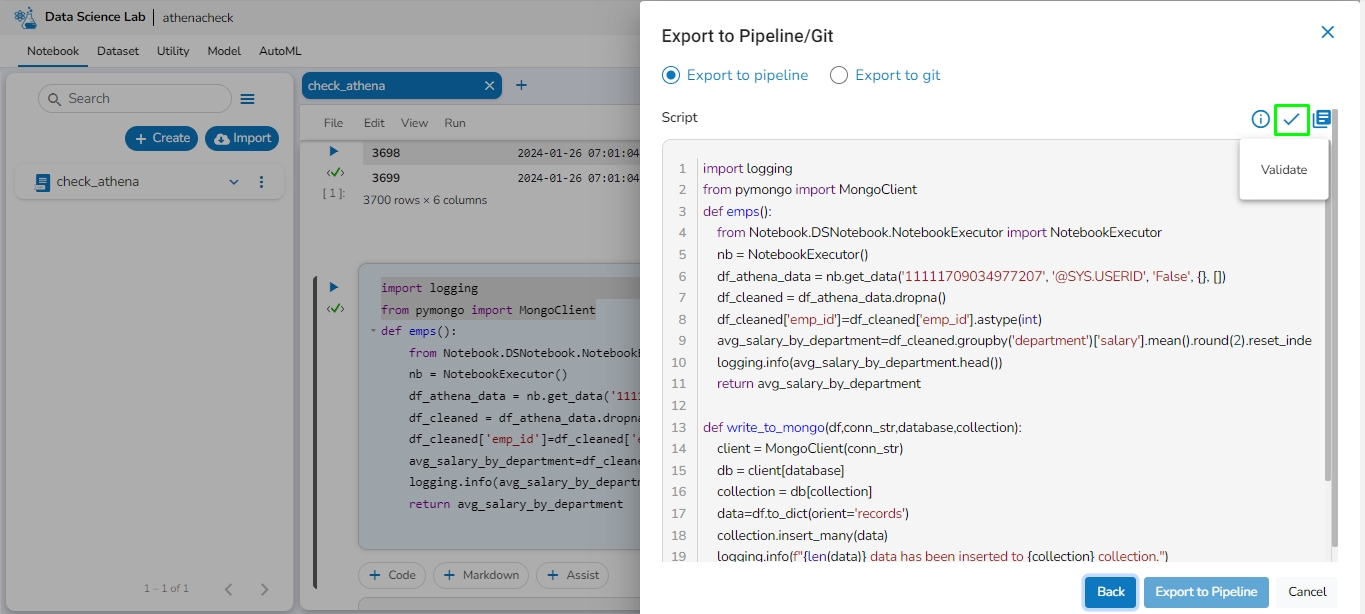Click the copy script icon
Image resolution: width=1365 pixels, height=614 pixels.
[1322, 119]
